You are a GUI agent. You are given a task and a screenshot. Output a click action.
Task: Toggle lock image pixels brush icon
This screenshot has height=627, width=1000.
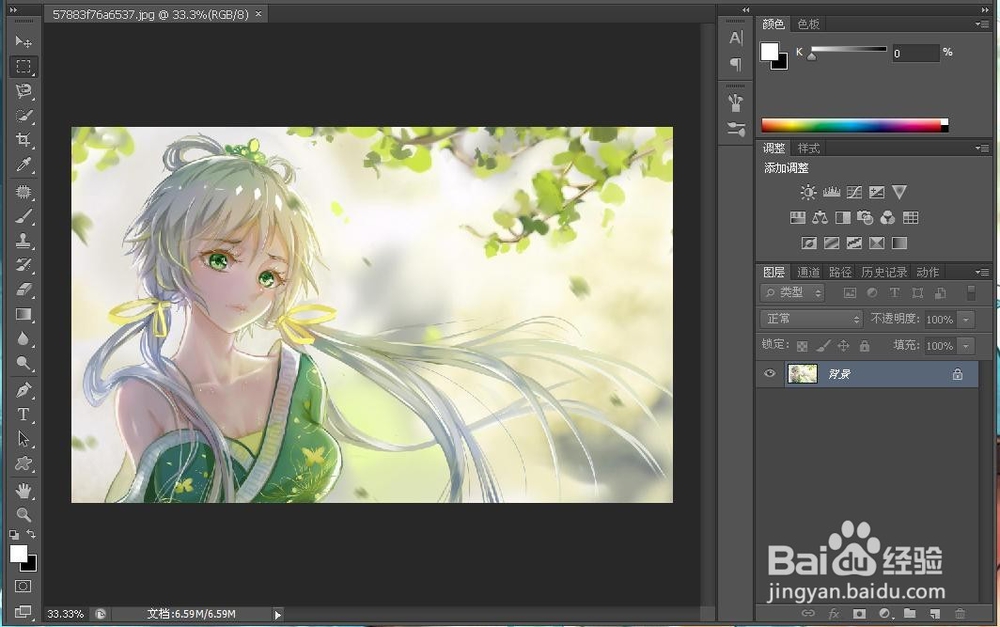pyautogui.click(x=823, y=346)
